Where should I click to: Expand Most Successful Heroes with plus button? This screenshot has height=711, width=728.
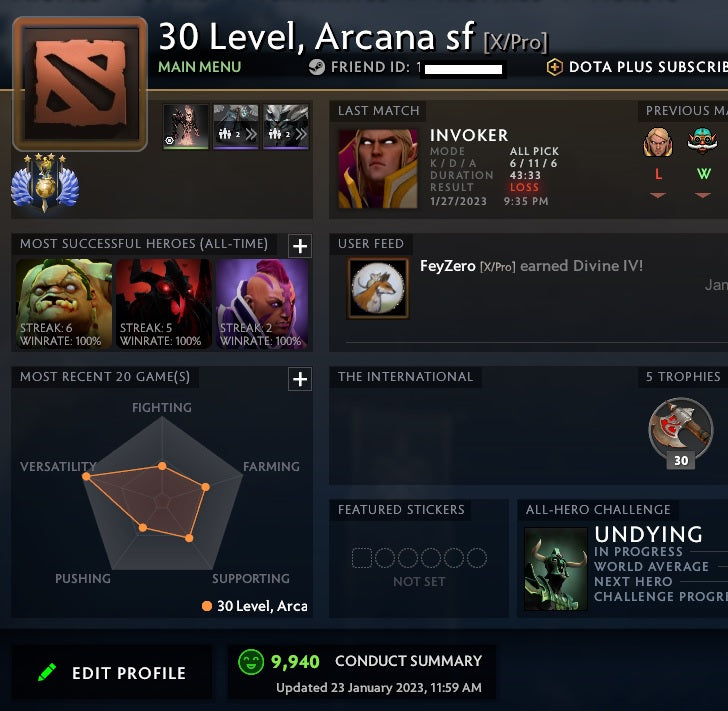coord(300,246)
